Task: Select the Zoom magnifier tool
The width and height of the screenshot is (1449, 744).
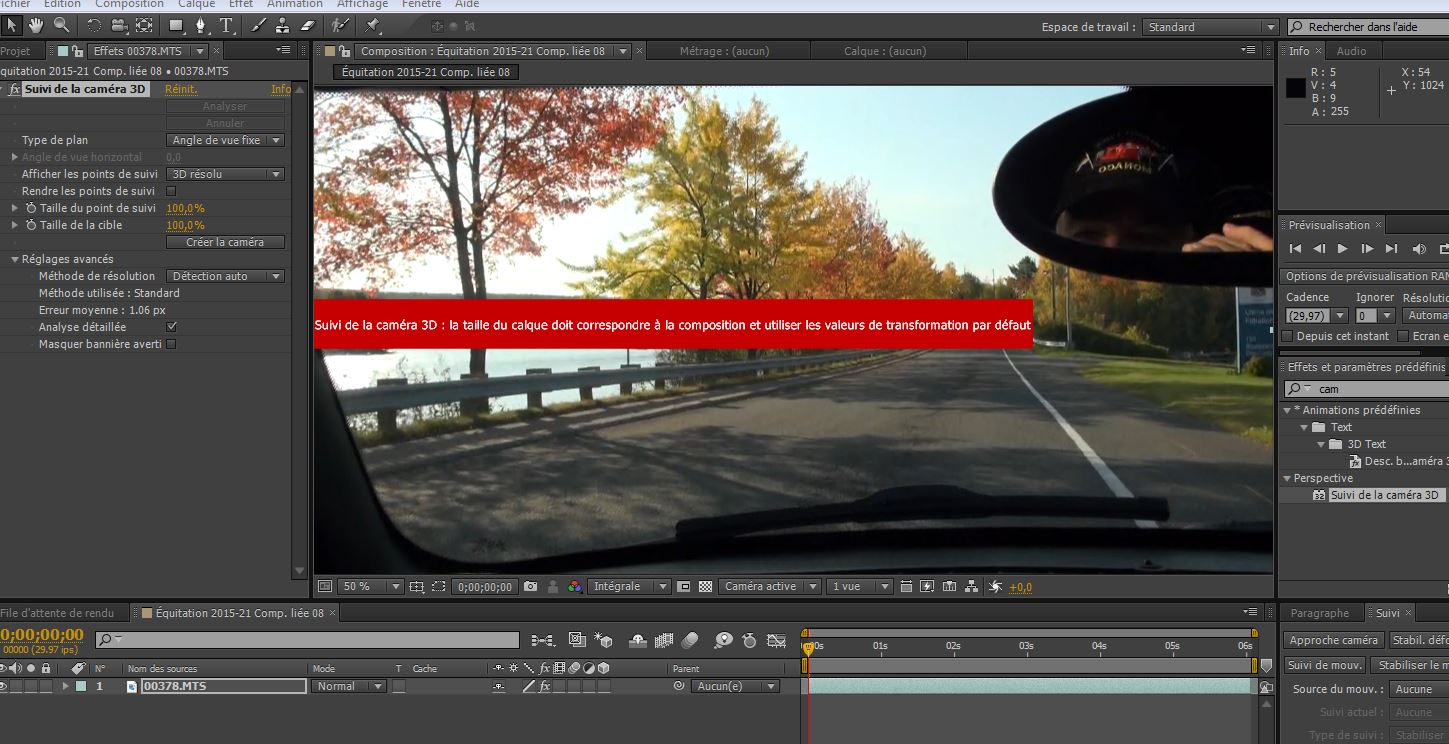Action: (62, 25)
